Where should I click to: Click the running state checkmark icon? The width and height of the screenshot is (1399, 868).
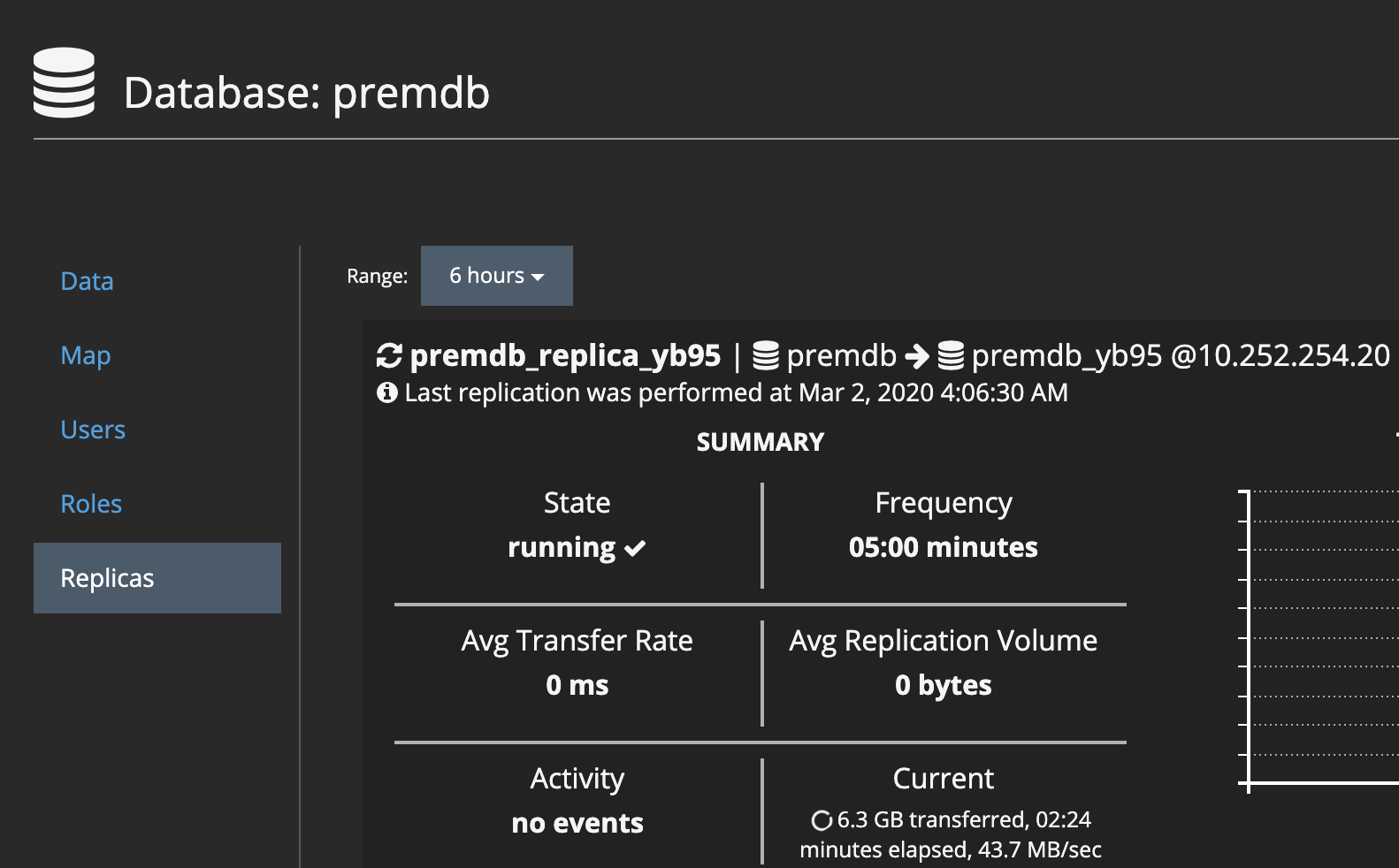(x=635, y=549)
